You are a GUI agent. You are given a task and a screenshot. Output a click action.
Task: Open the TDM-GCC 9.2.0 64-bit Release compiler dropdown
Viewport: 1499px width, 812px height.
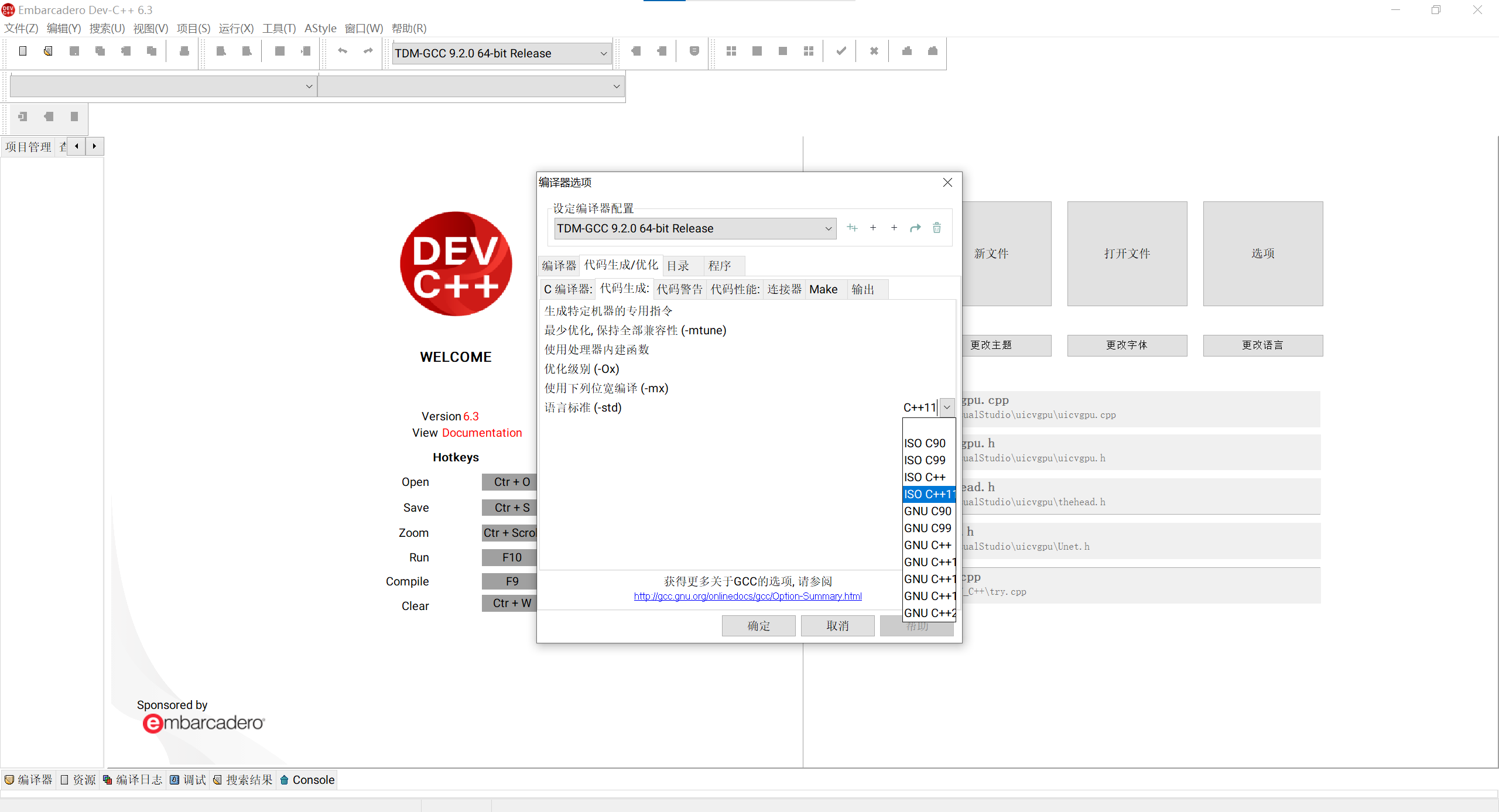[x=828, y=228]
